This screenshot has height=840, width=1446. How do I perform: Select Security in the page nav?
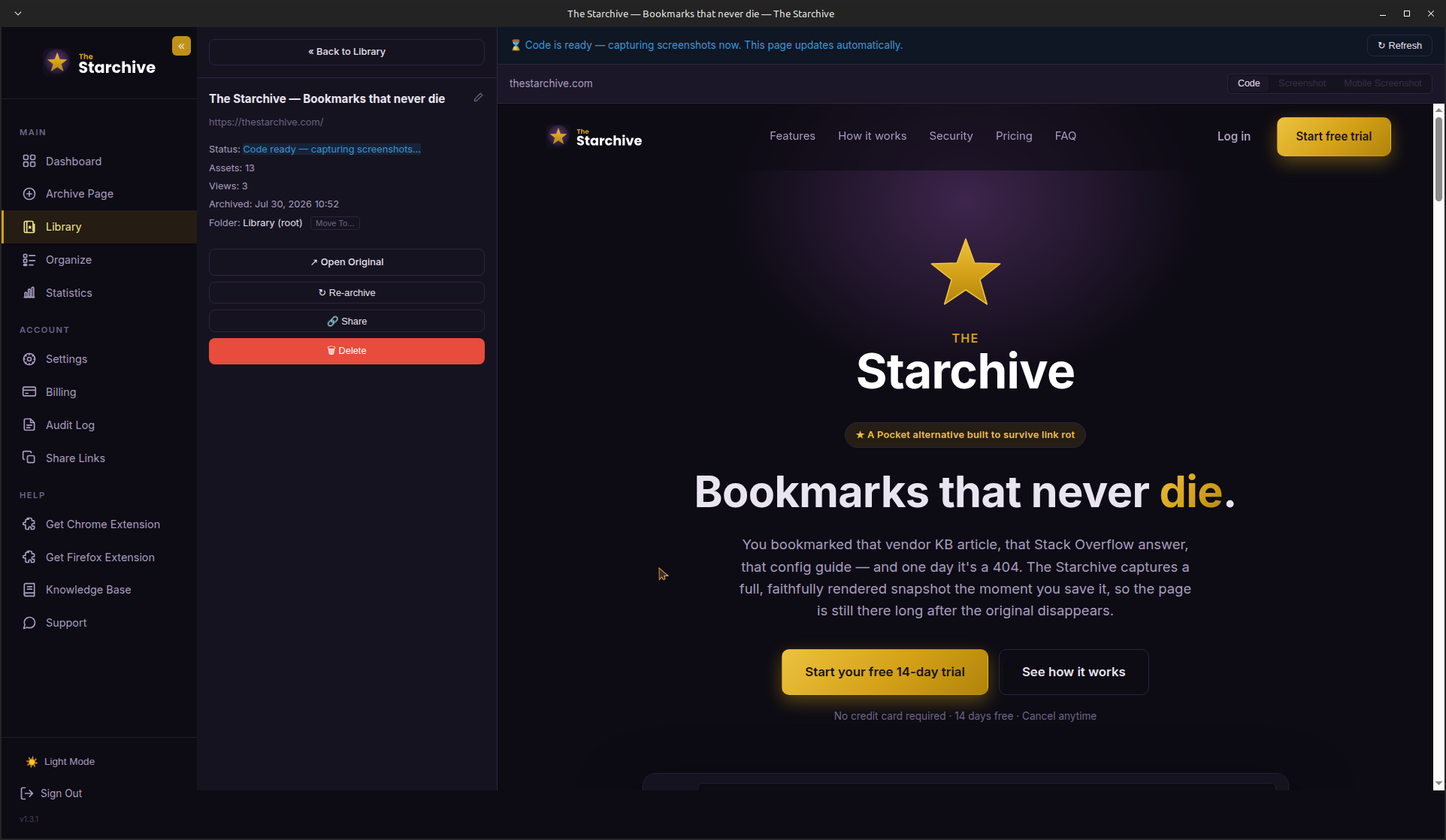coord(951,136)
